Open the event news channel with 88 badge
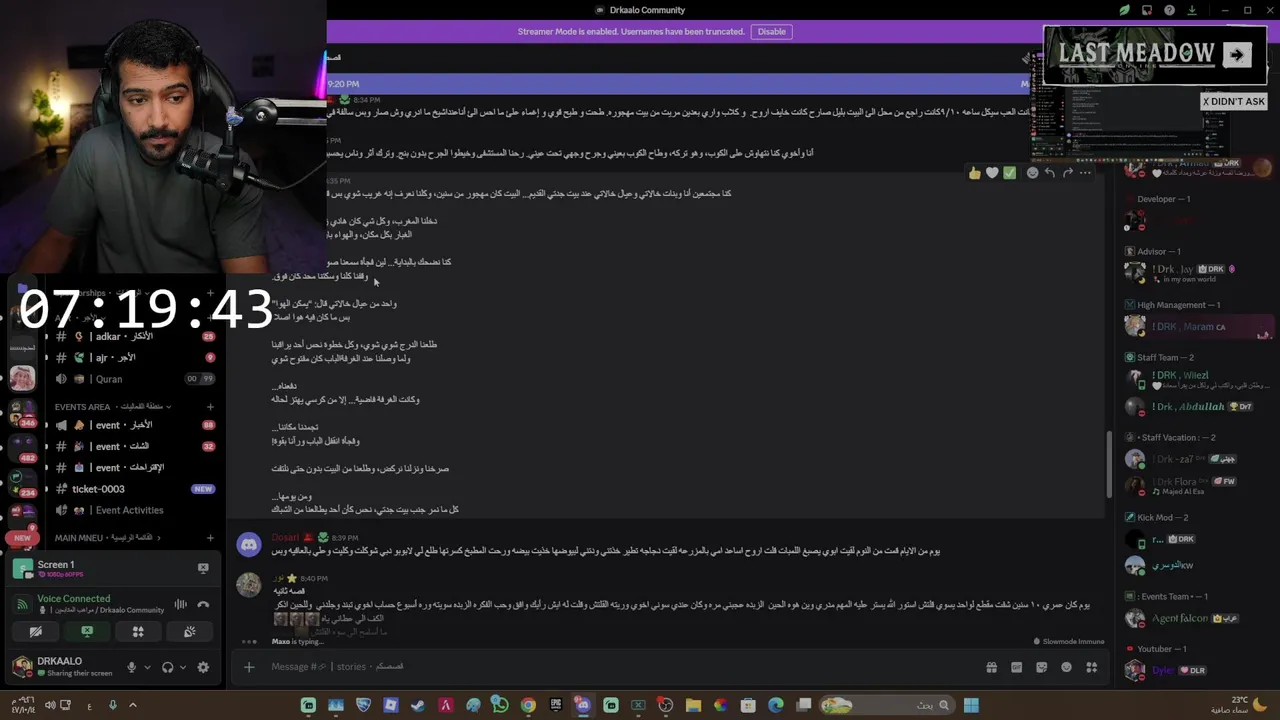Screen dimensions: 1280x720 click(135, 425)
